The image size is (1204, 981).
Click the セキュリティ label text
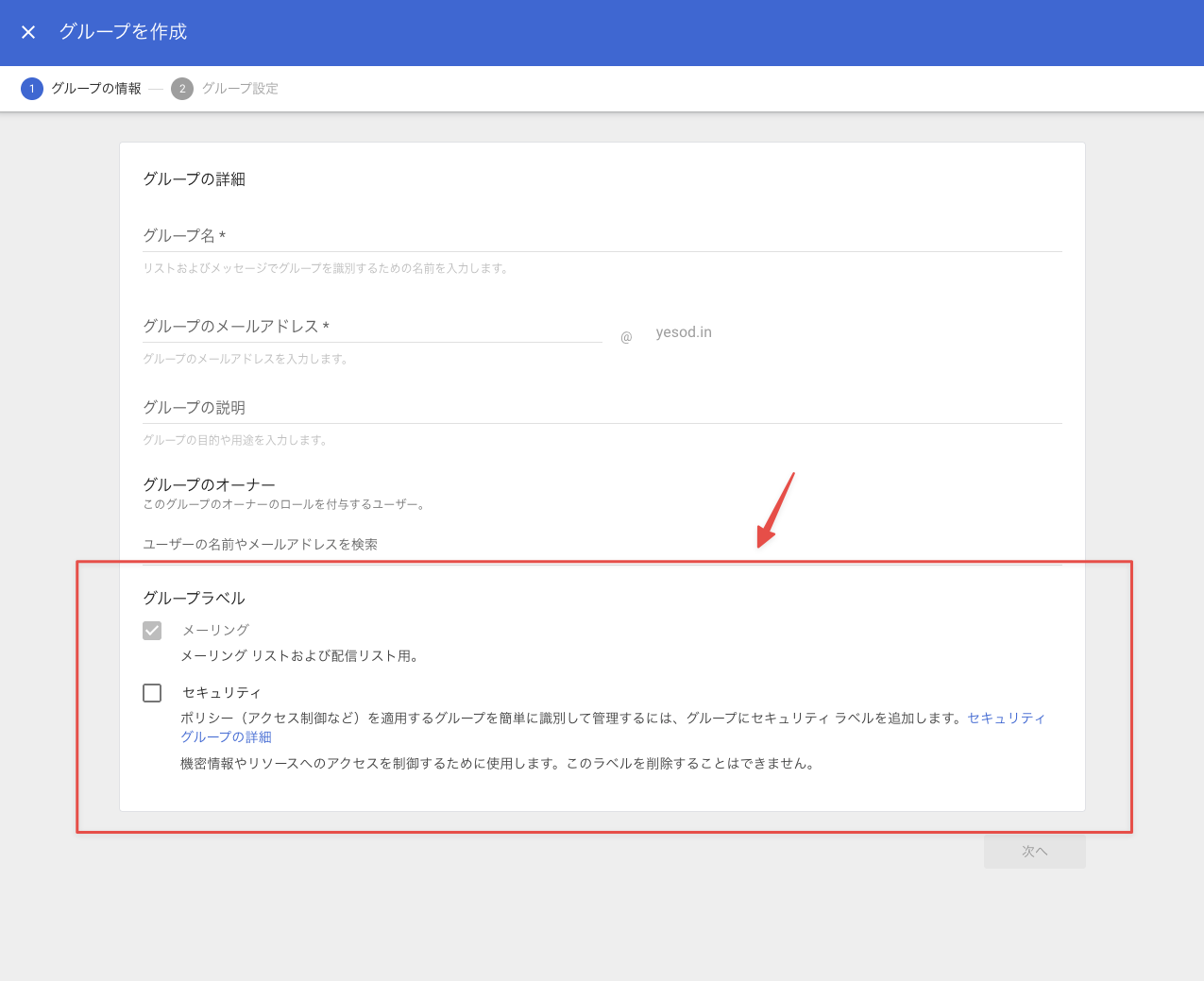tap(222, 693)
